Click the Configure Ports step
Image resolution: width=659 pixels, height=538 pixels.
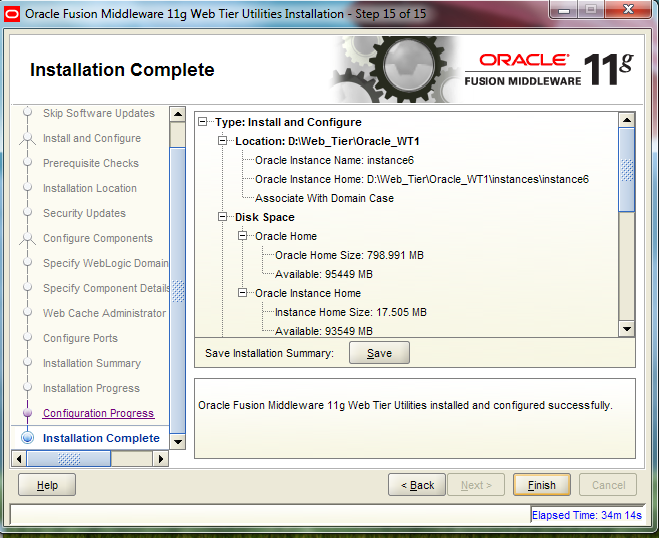[x=80, y=338]
